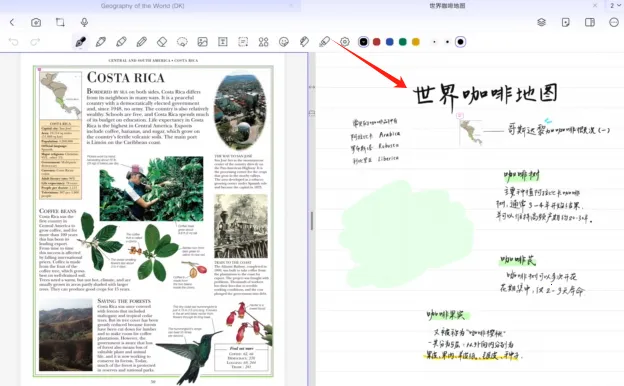Image resolution: width=624 pixels, height=386 pixels.
Task: Select the thickest stroke size
Action: point(460,42)
